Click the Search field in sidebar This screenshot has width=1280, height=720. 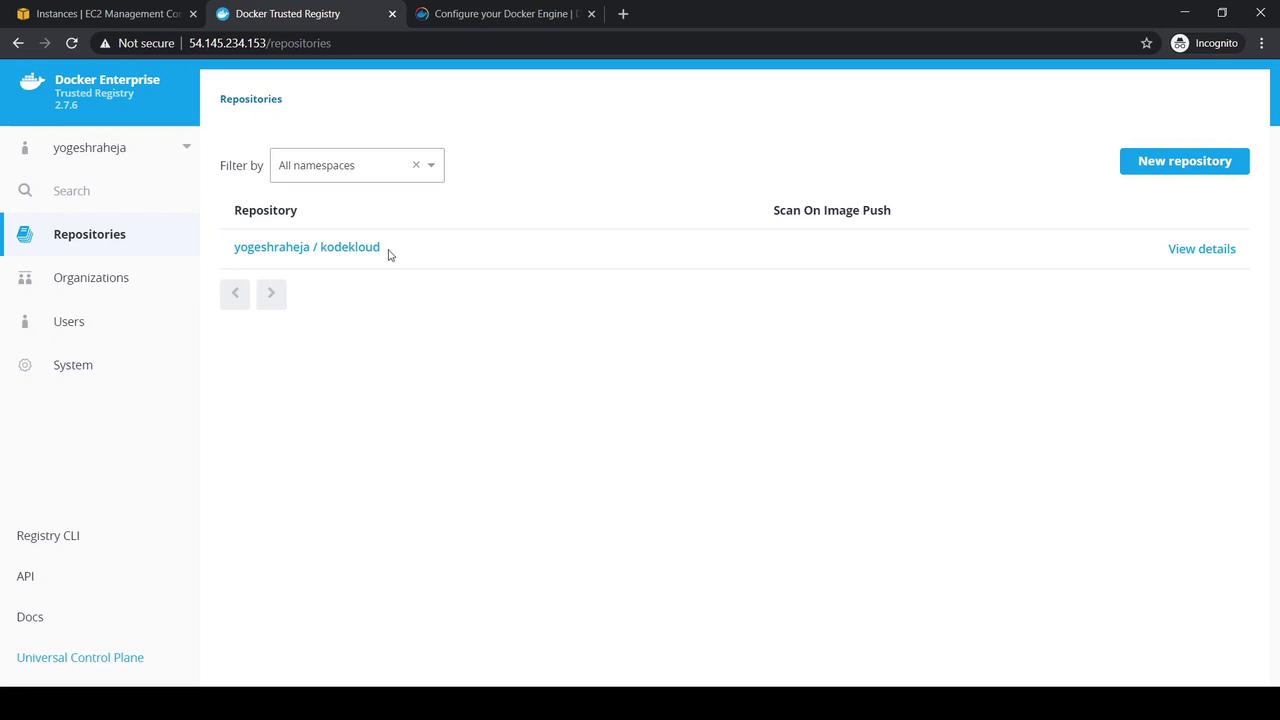click(100, 190)
